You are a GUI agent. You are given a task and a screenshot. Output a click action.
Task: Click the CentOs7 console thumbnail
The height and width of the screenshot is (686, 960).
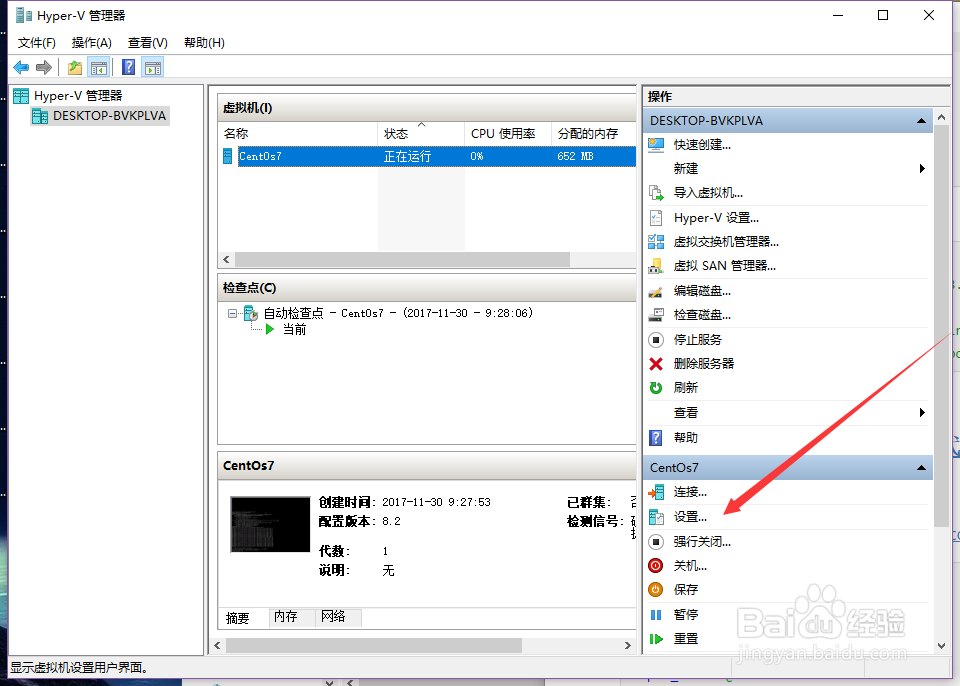pyautogui.click(x=270, y=524)
